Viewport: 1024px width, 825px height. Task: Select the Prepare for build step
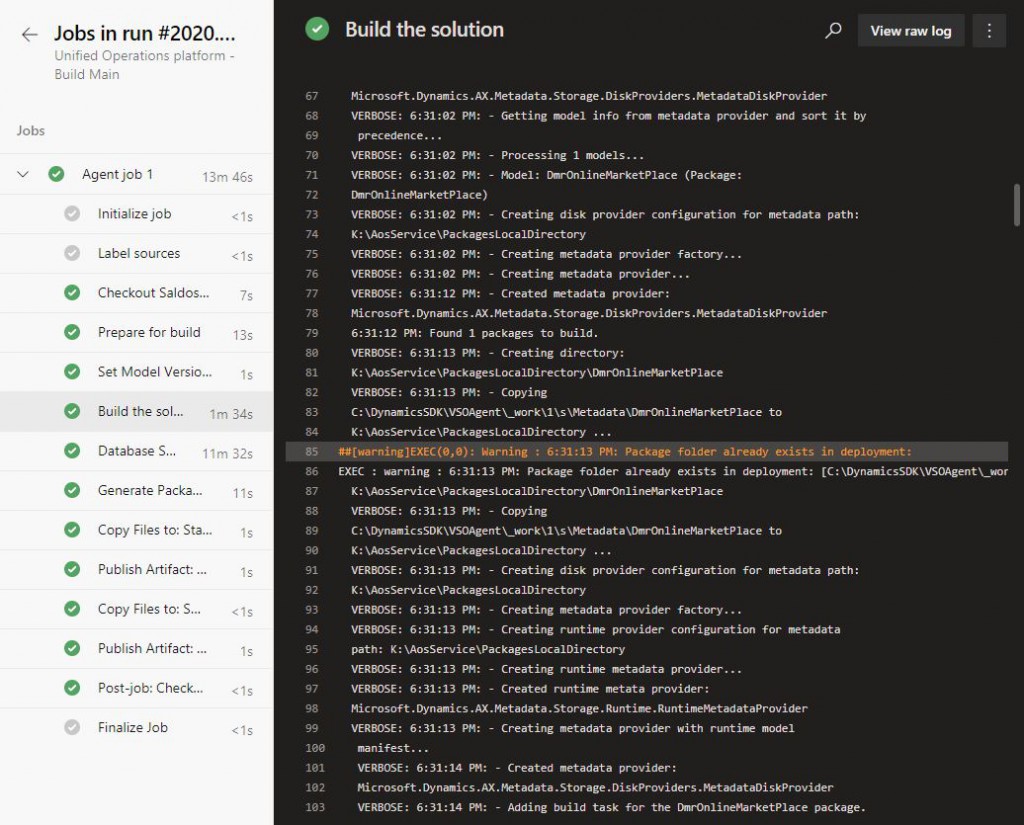149,332
